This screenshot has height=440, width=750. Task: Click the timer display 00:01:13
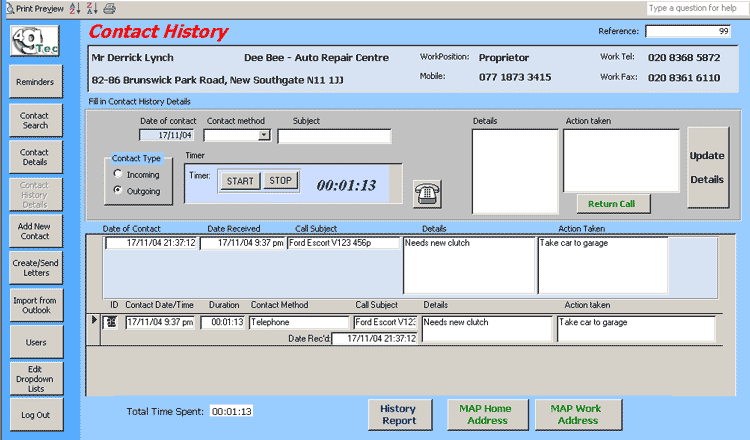tap(346, 185)
